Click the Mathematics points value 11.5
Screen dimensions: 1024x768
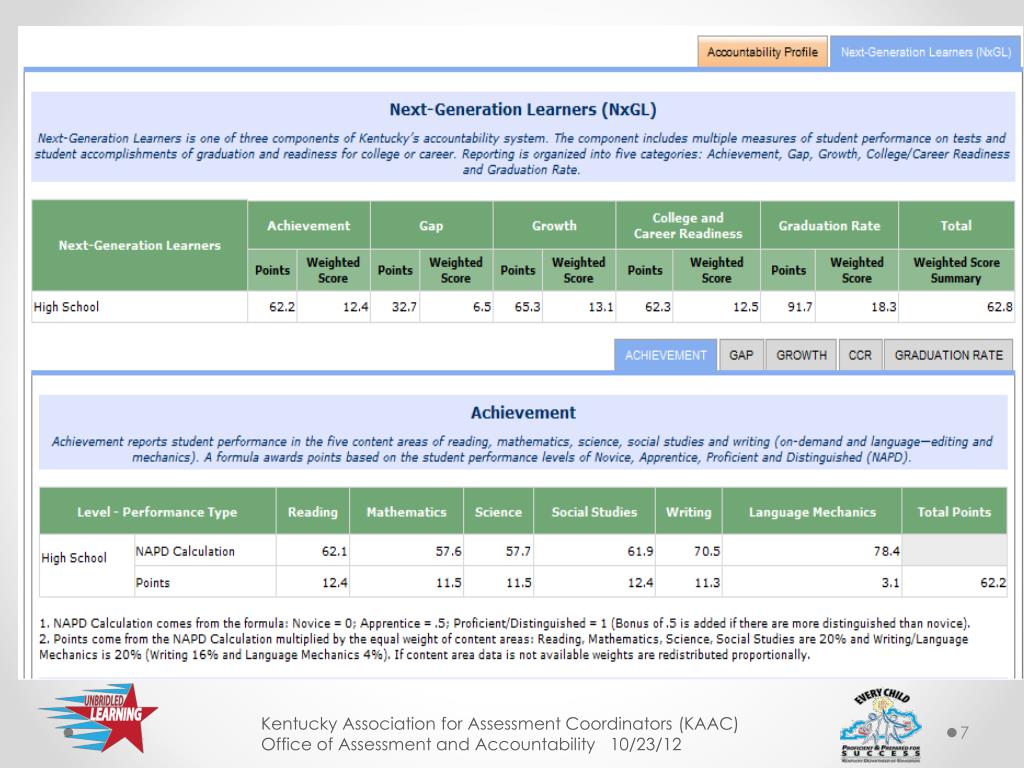tap(449, 583)
